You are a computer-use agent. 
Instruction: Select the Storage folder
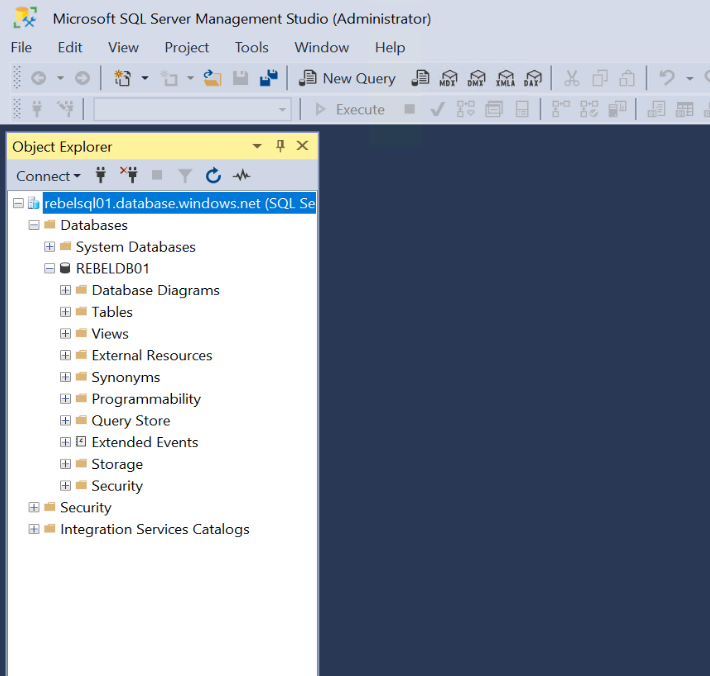[x=117, y=464]
